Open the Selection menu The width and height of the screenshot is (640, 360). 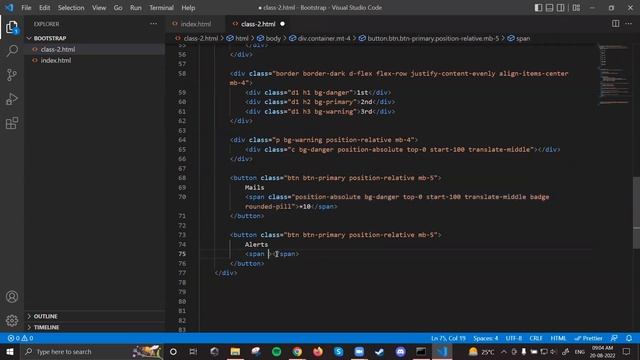point(71,8)
